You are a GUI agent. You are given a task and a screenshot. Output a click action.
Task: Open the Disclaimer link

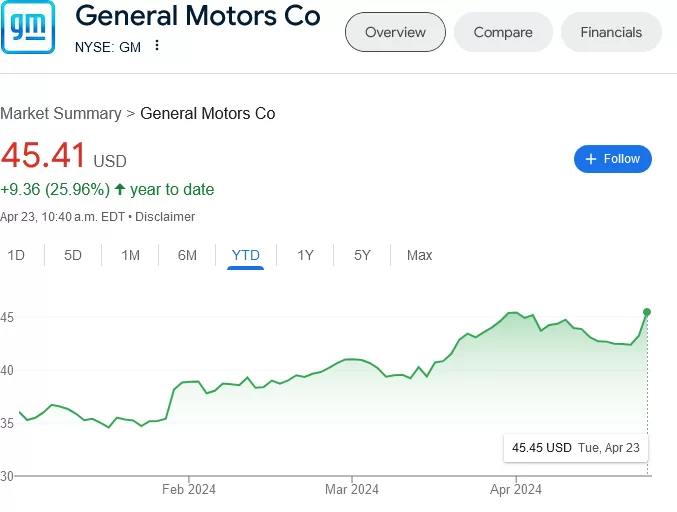coord(165,216)
